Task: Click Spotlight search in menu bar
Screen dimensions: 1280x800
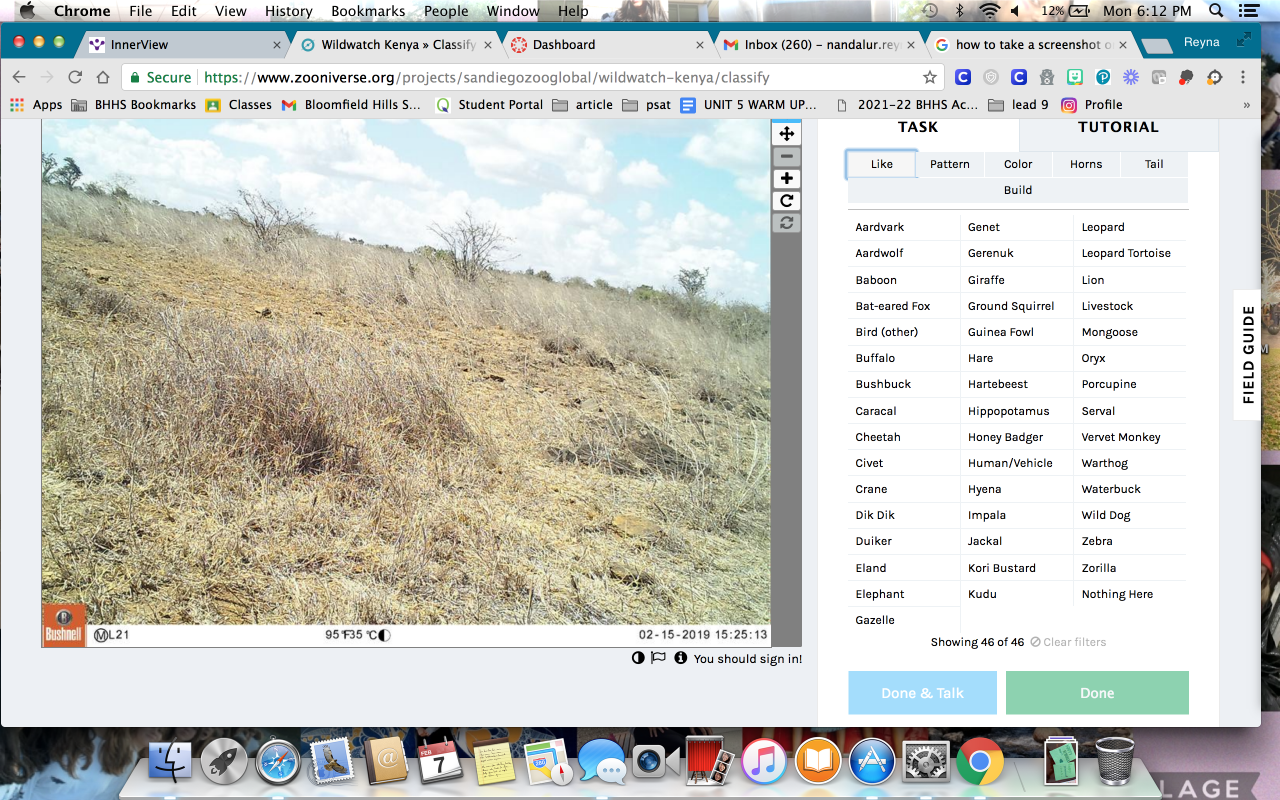Action: pos(1216,11)
